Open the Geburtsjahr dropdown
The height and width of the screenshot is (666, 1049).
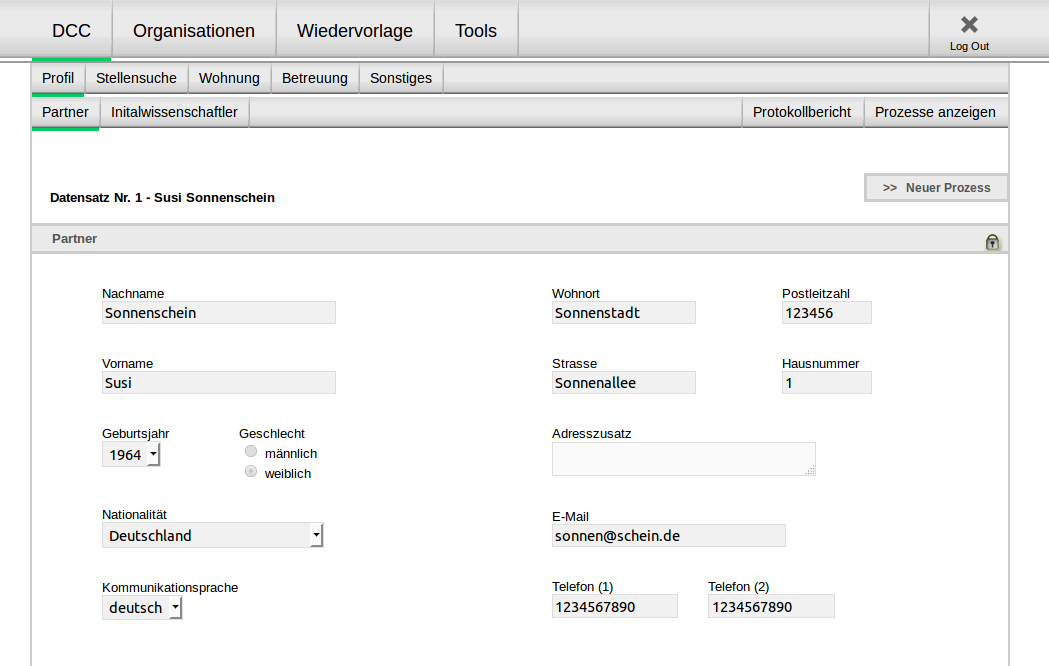131,455
